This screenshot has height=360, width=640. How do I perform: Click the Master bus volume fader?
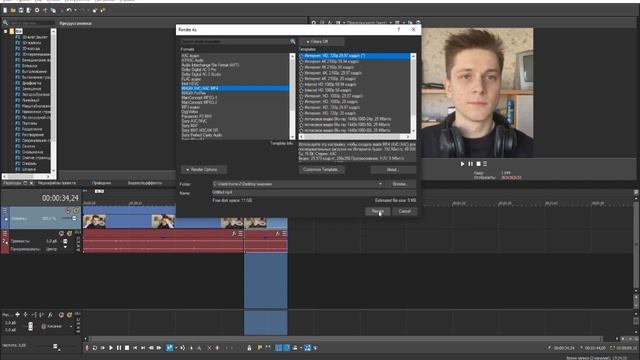click(30, 326)
